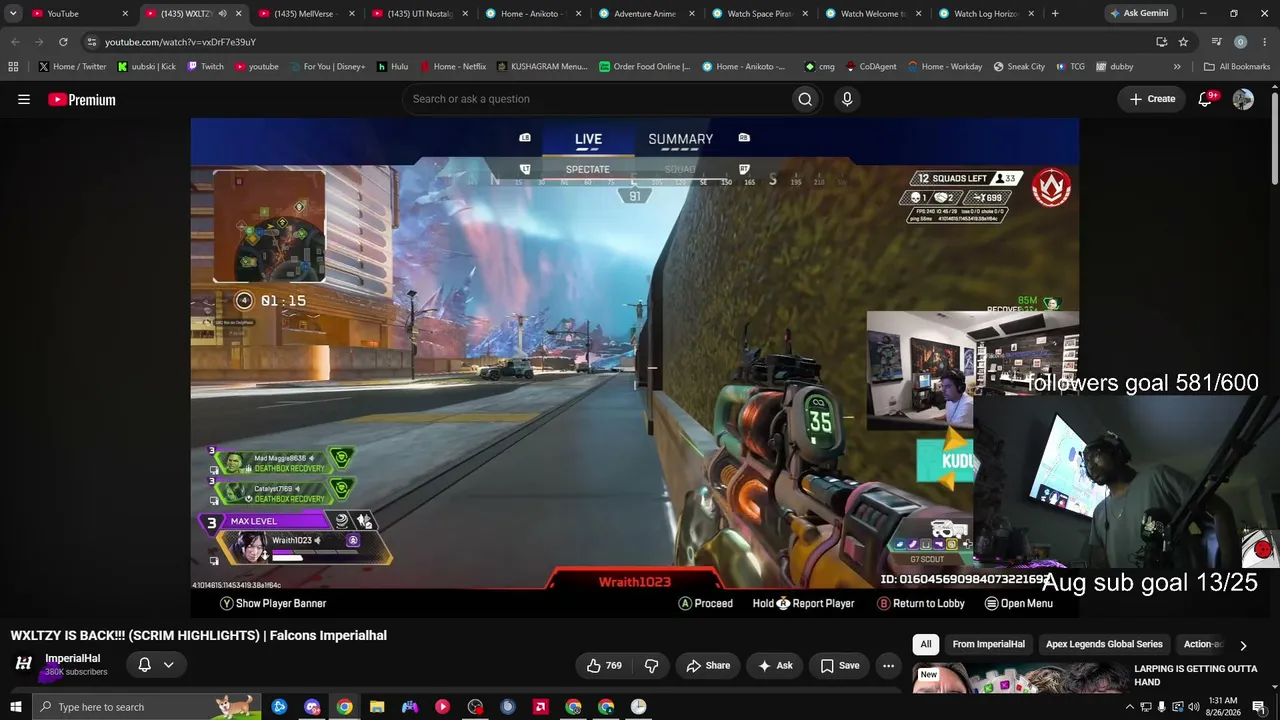Reload the page in Chrome
Screen dimensions: 1280x720
coord(63,42)
